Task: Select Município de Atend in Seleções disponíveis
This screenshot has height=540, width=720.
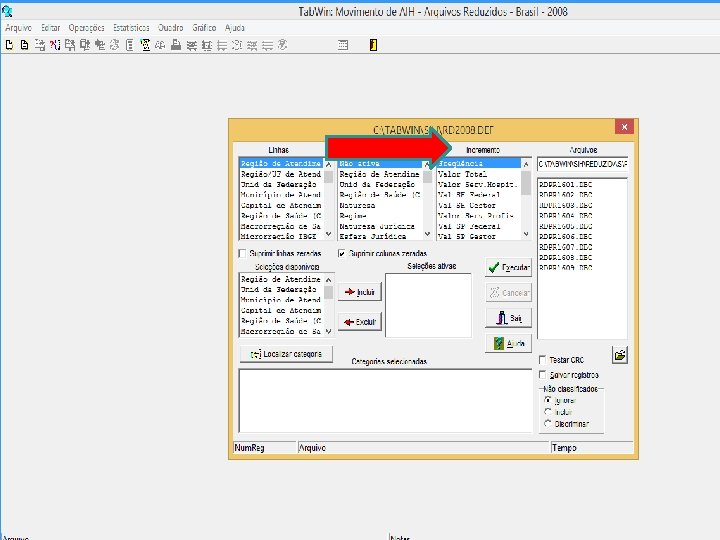Action: point(281,300)
